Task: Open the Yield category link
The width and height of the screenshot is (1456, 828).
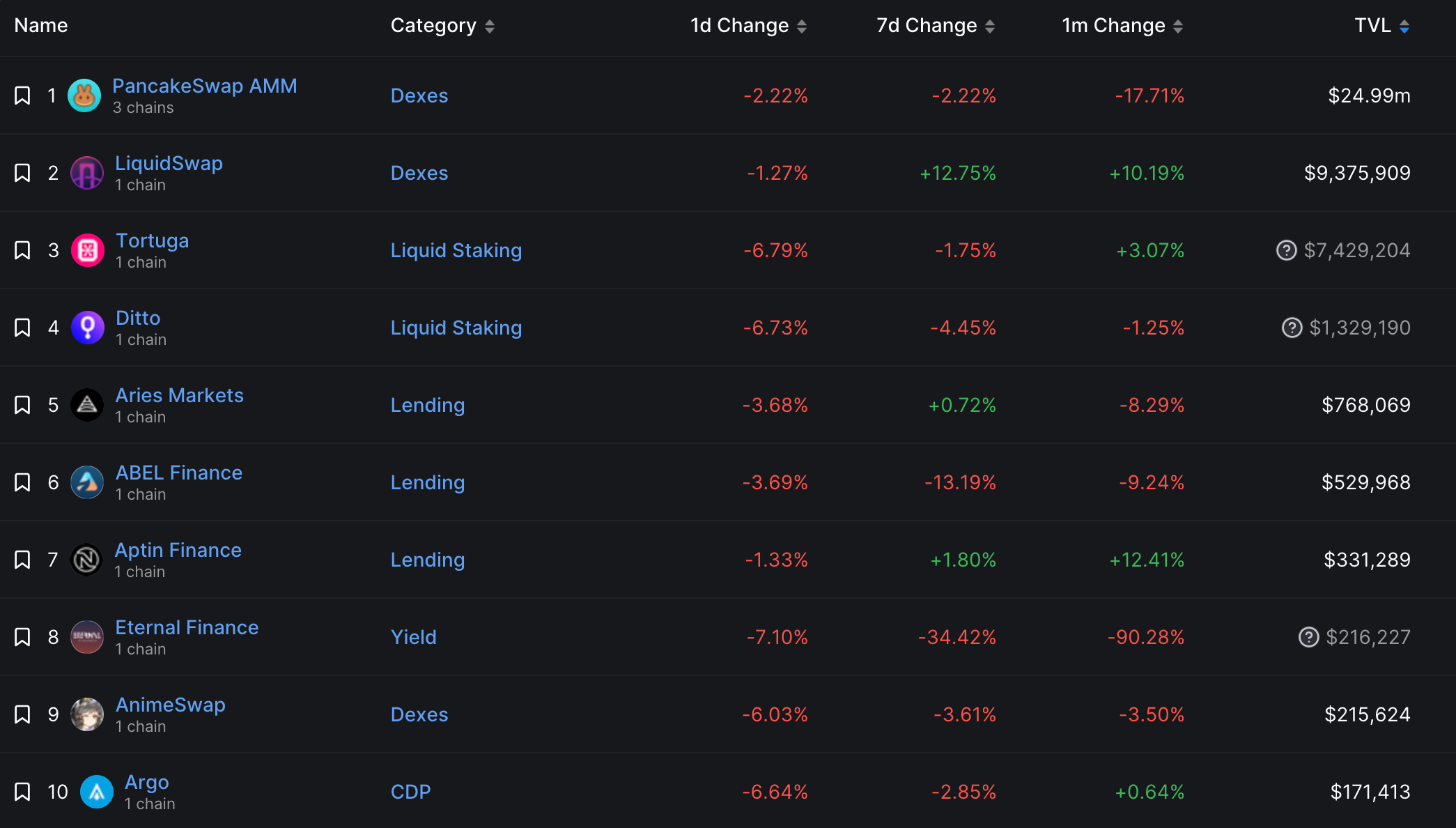Action: click(413, 637)
